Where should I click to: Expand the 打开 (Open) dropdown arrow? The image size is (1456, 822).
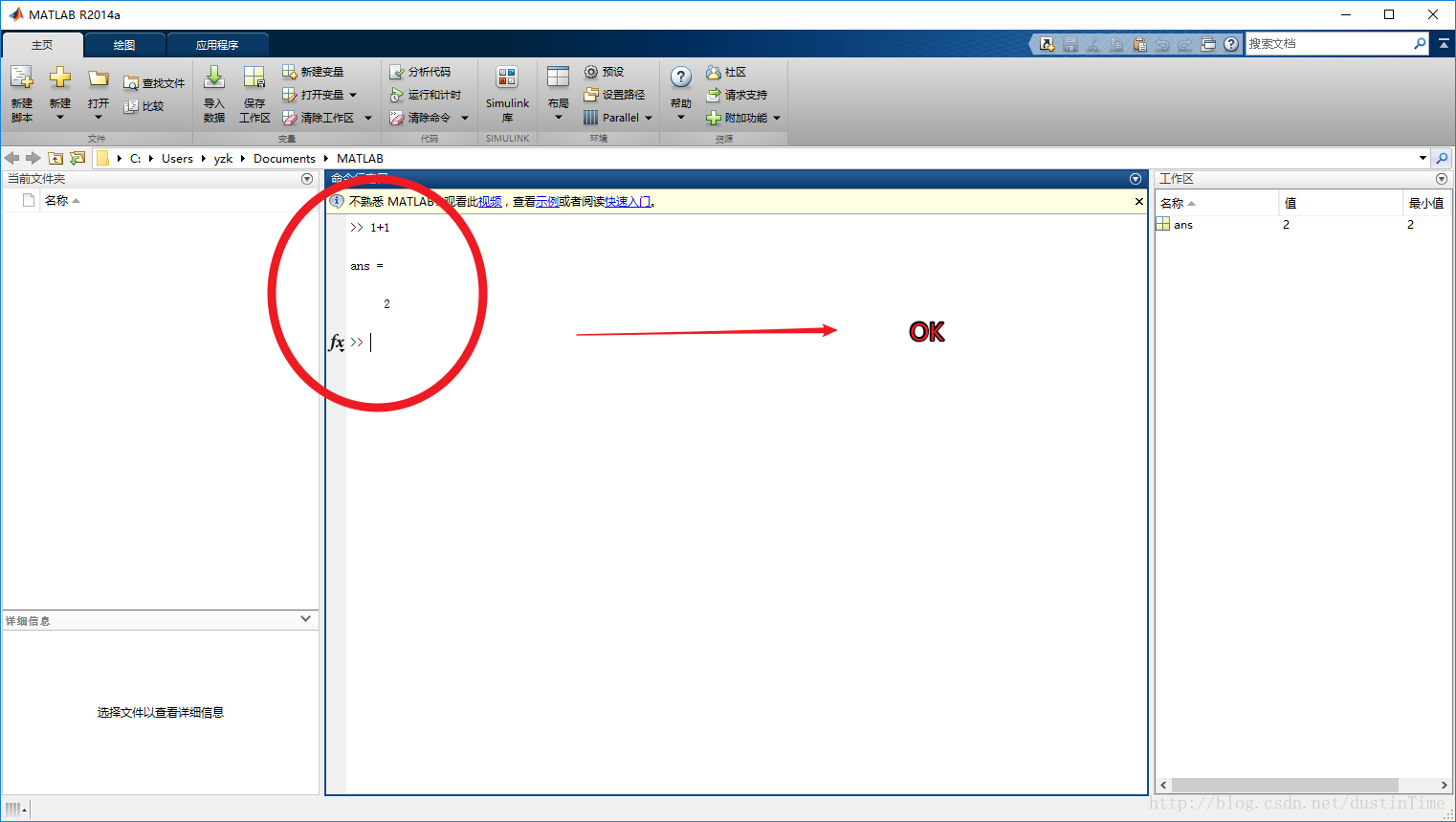point(98,118)
